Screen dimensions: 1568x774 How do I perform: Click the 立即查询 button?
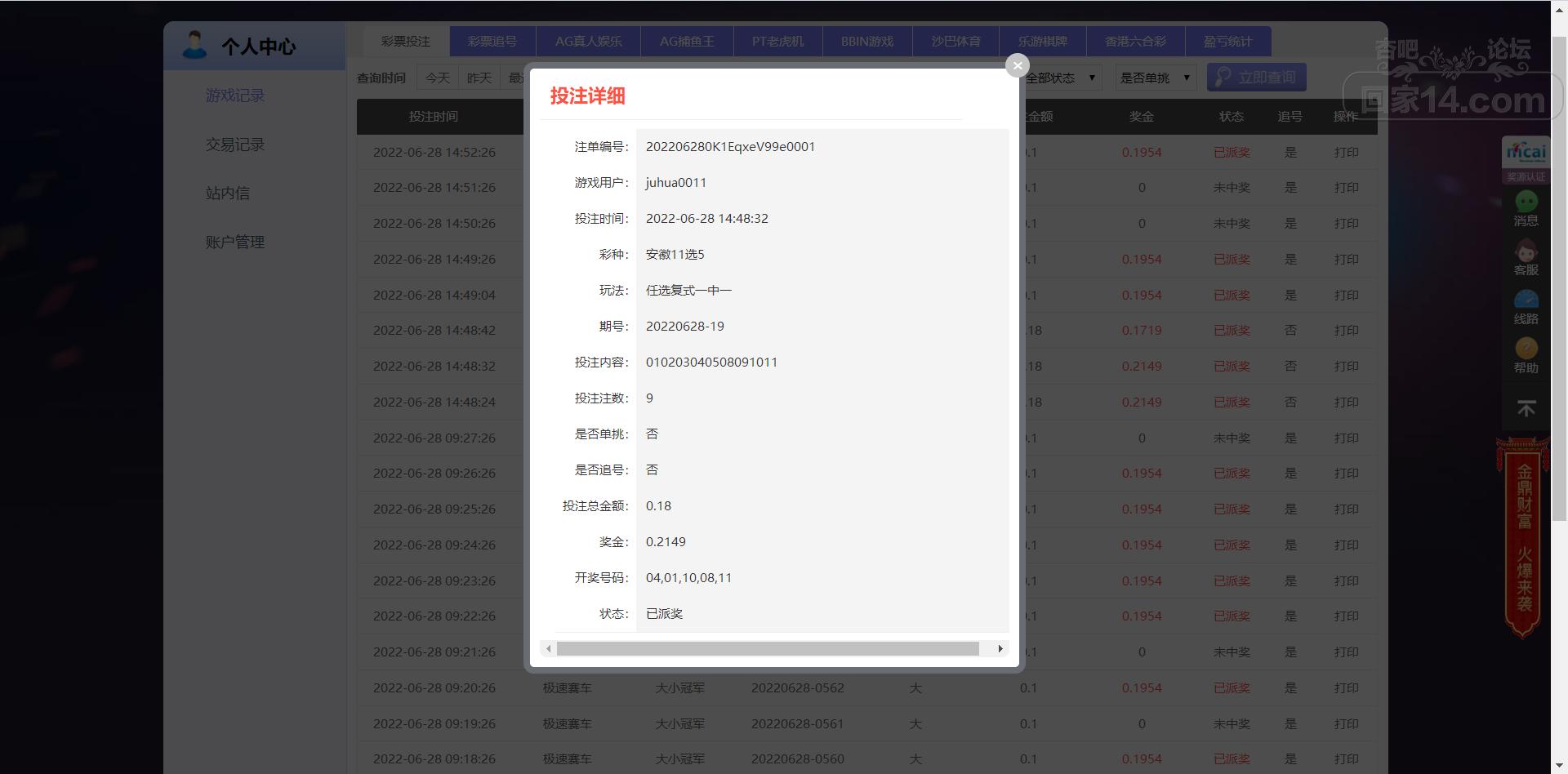1256,78
